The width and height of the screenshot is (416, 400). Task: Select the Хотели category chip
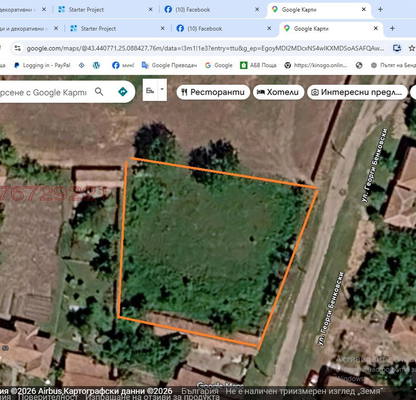pos(278,92)
